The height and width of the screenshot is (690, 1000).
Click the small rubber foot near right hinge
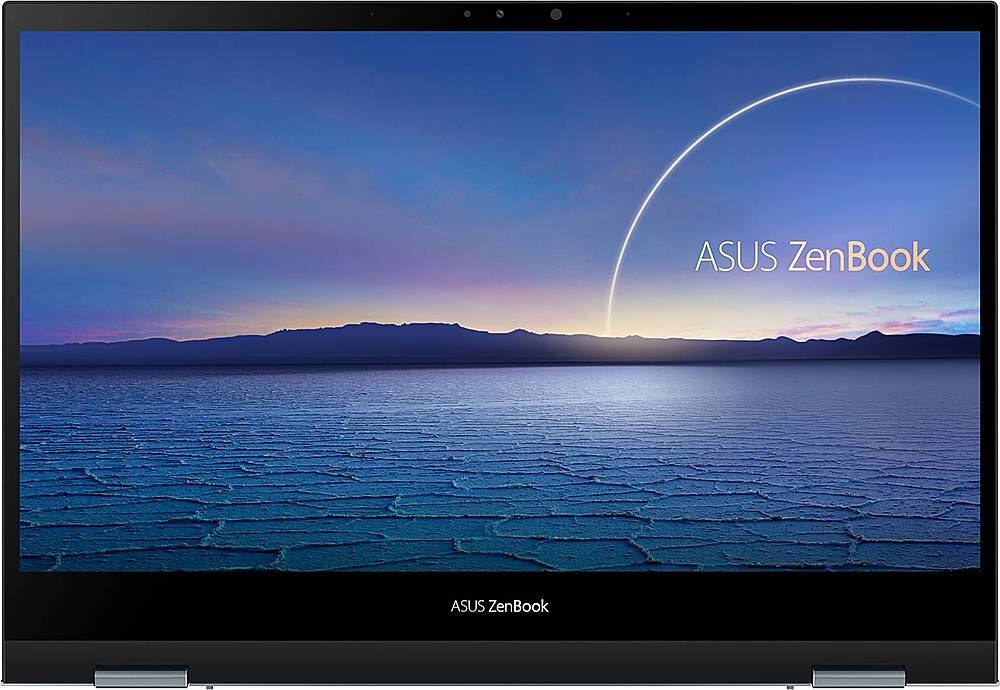pos(787,686)
